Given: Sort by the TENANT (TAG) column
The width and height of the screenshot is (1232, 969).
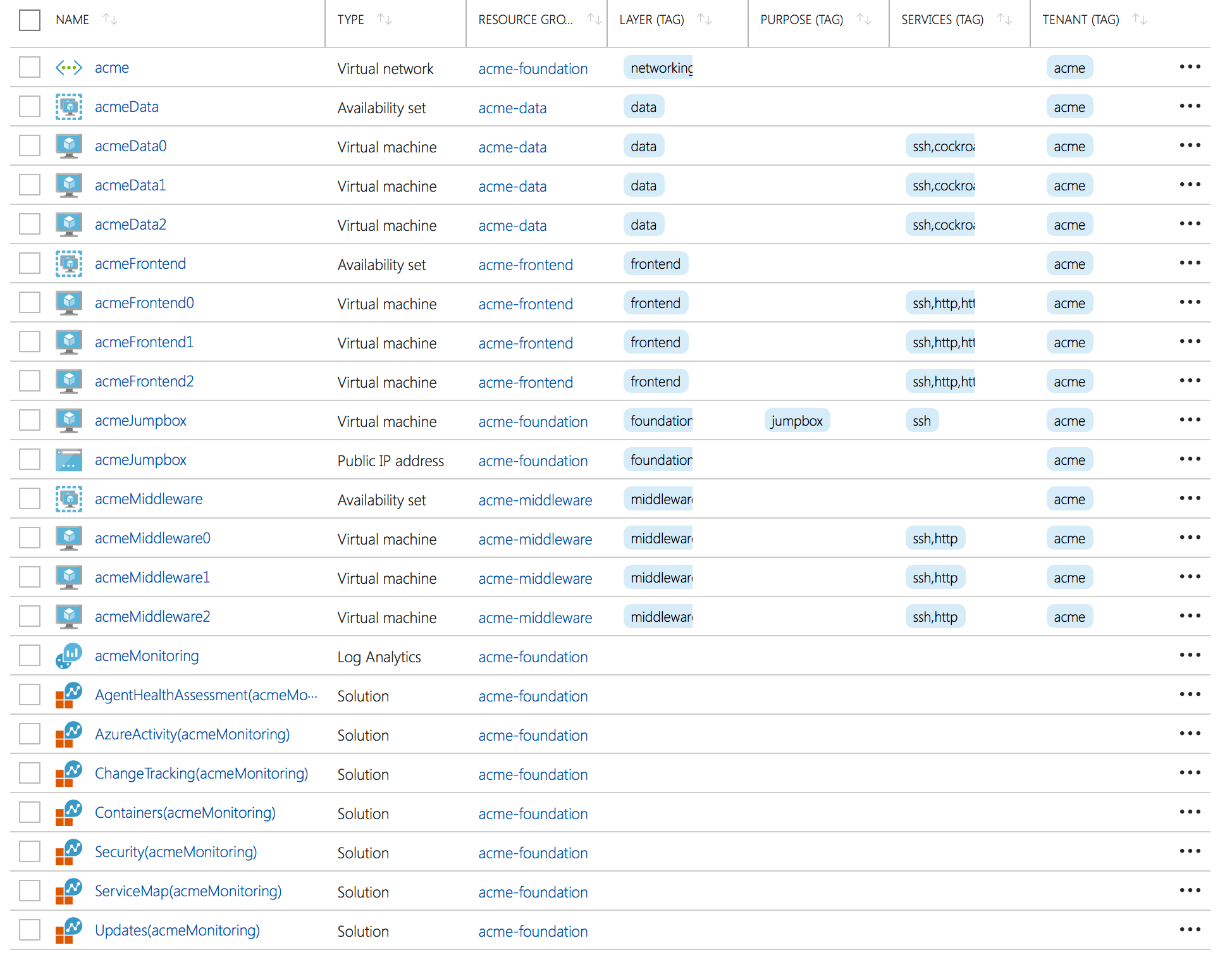Looking at the screenshot, I should (1140, 20).
